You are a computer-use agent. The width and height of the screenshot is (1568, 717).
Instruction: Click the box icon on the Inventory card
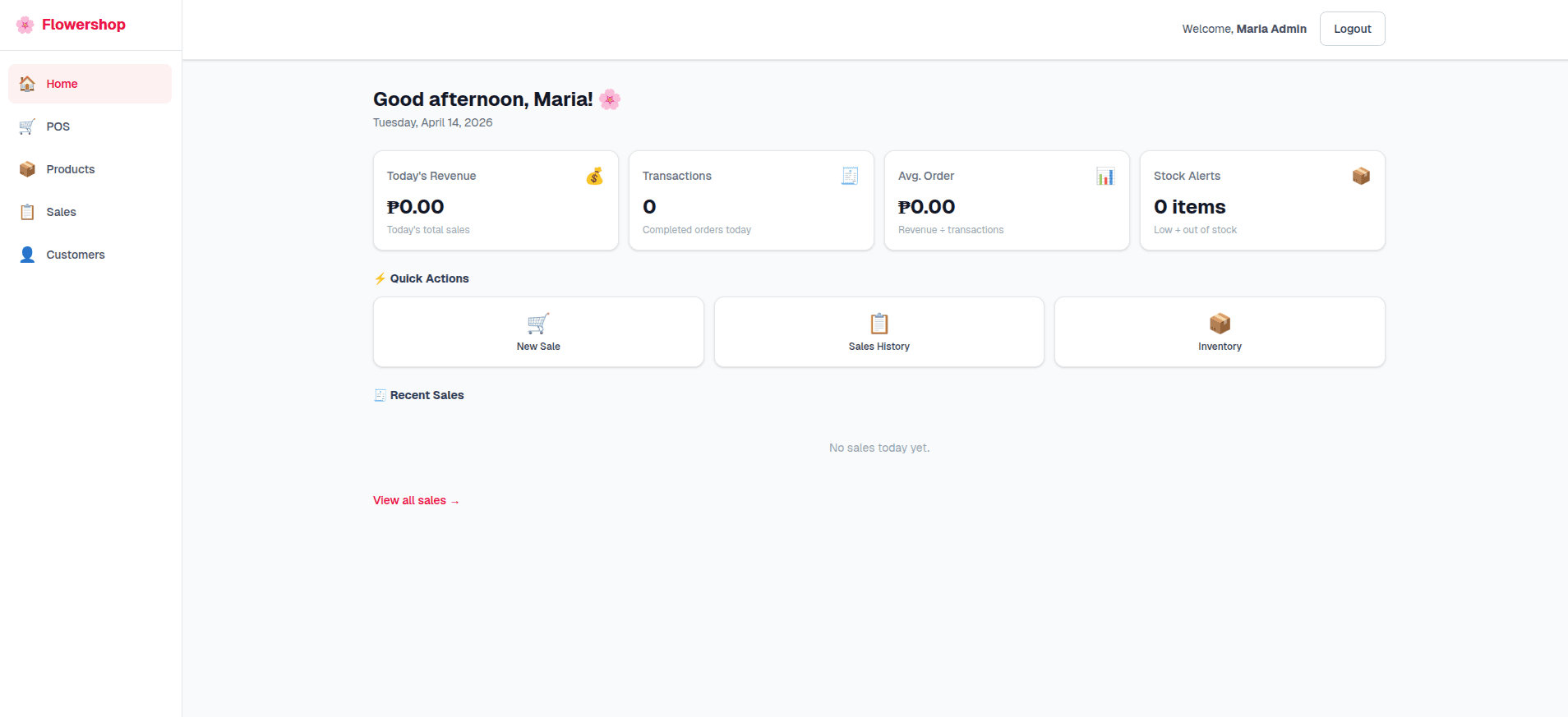tap(1220, 324)
